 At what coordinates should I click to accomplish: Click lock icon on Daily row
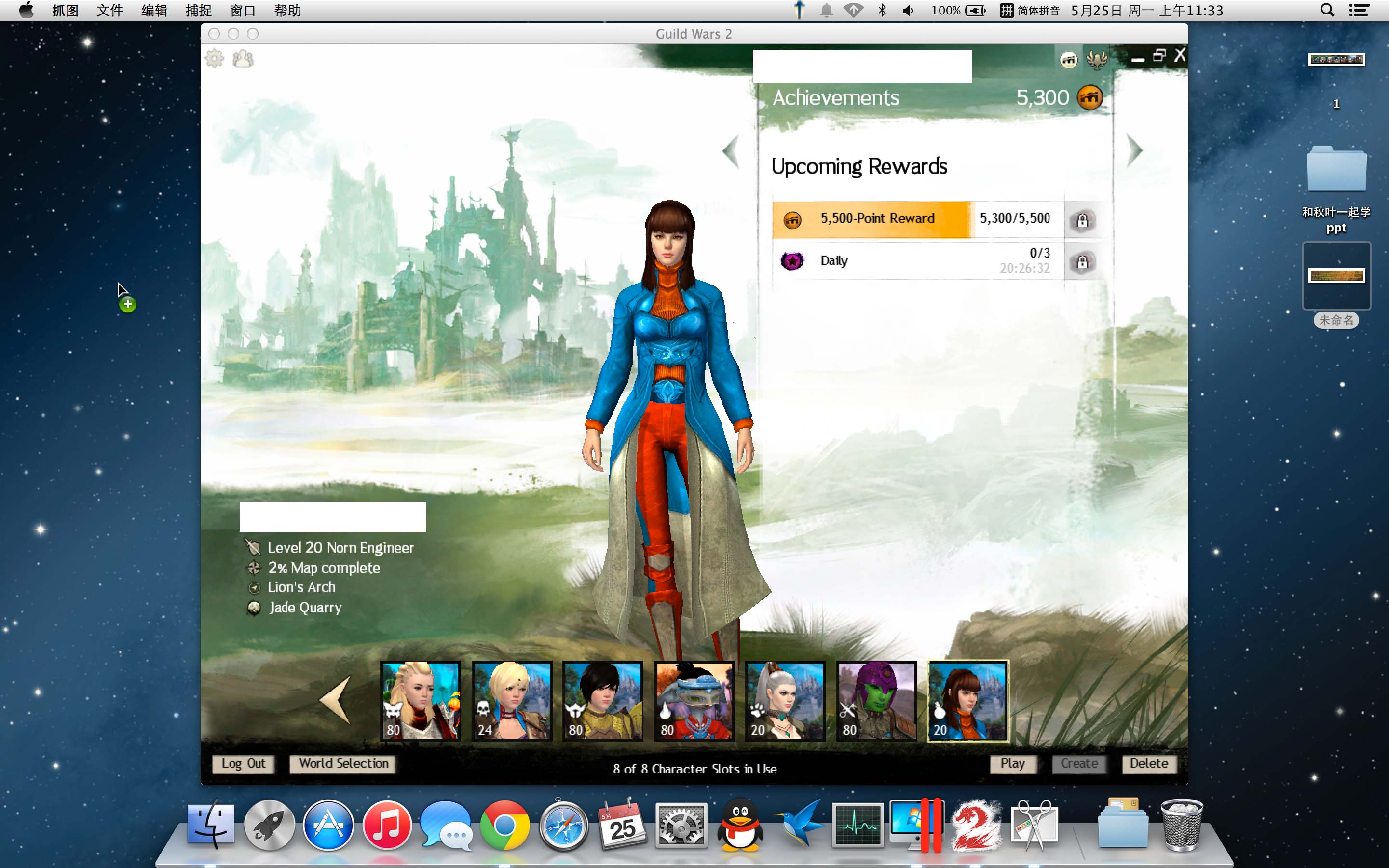tap(1082, 262)
